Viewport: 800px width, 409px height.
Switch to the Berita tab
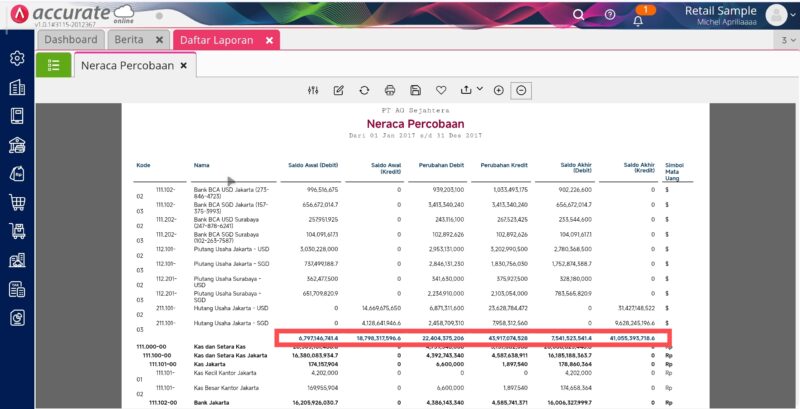127,40
